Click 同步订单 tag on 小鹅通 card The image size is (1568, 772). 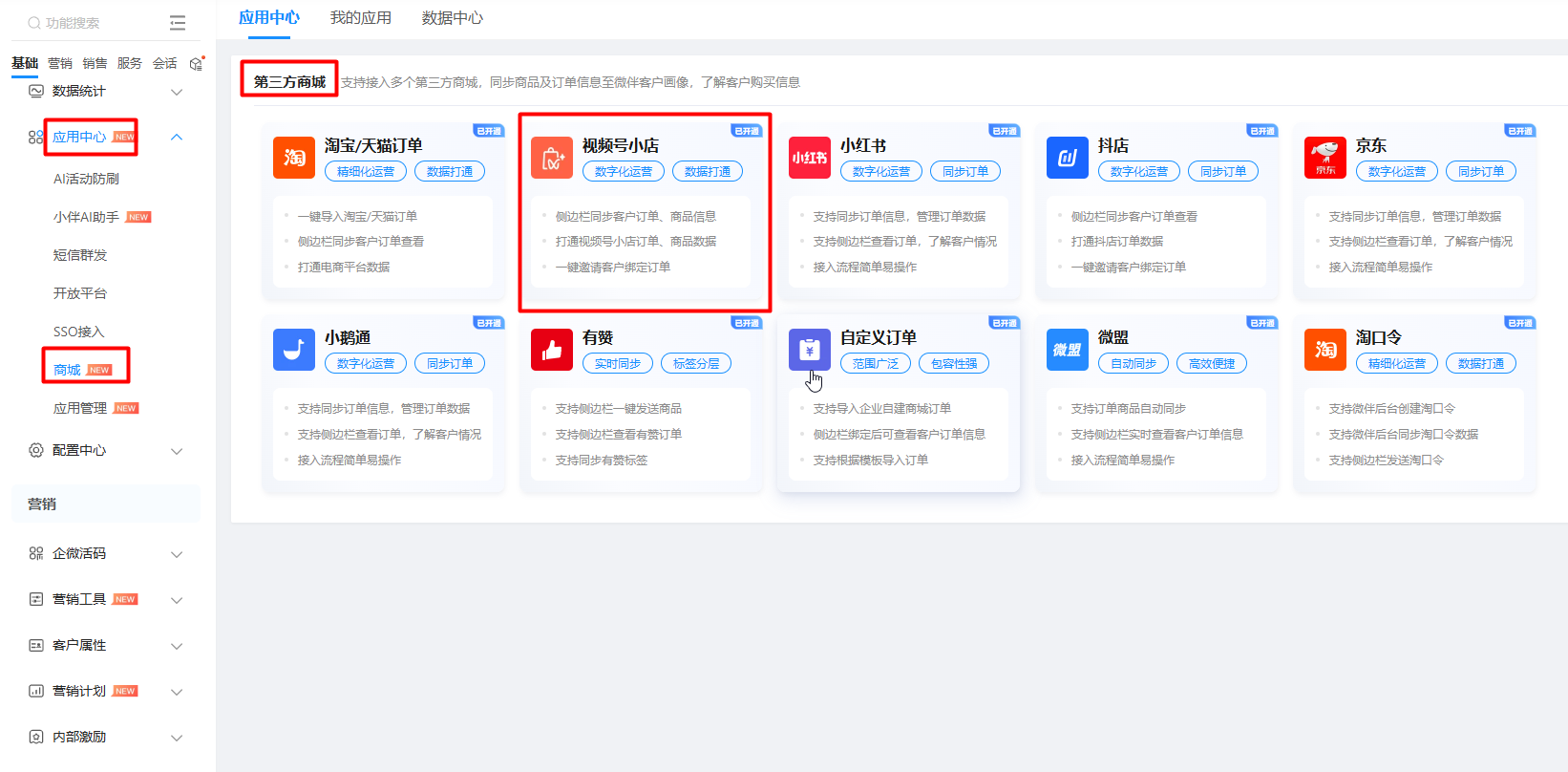pos(450,363)
